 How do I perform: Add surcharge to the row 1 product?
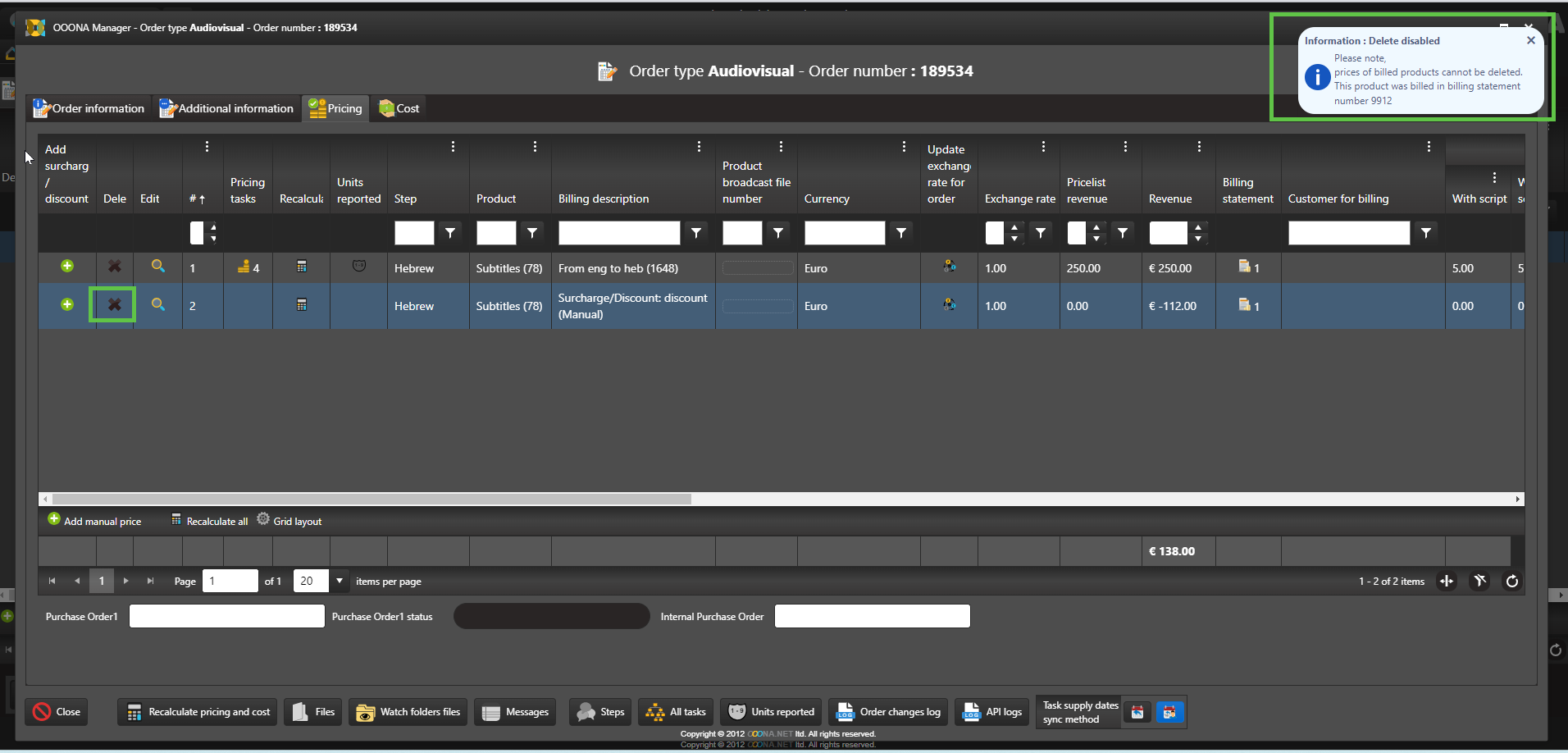[67, 267]
